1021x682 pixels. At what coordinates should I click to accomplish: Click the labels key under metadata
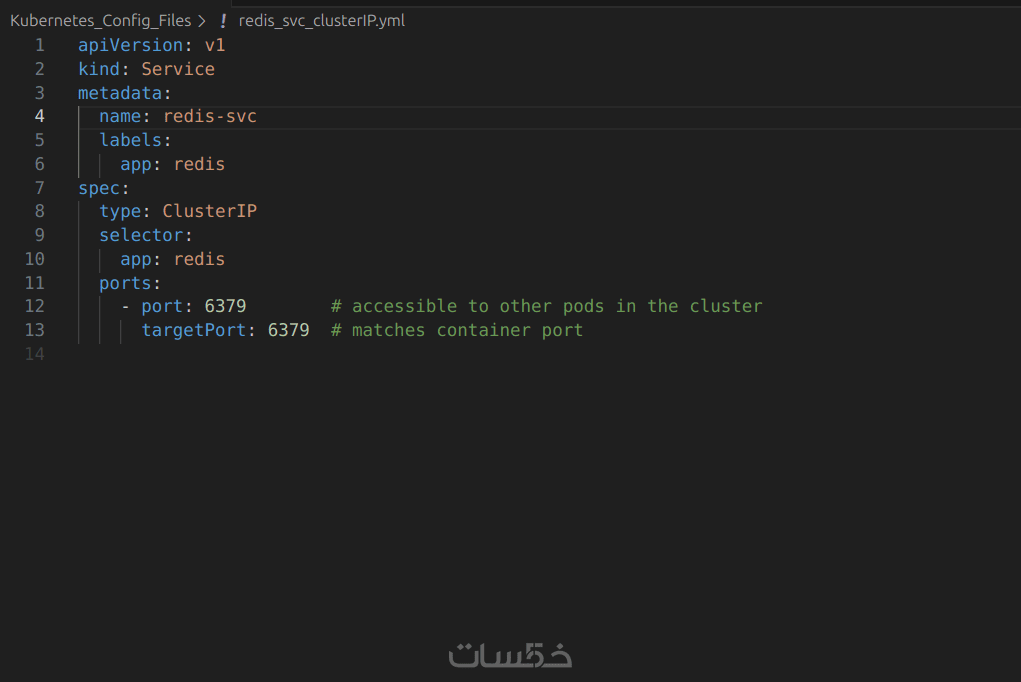130,140
